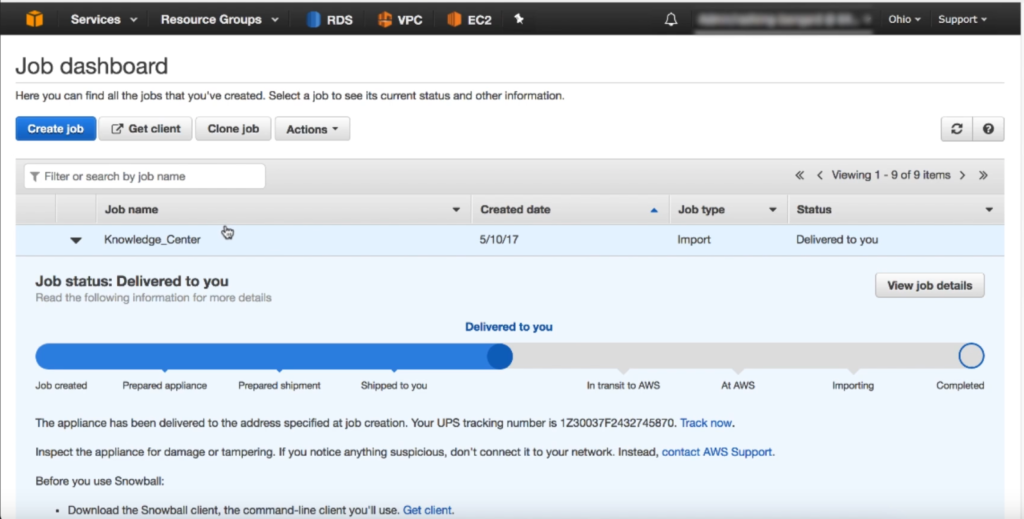The image size is (1024, 519).
Task: Open RDS service shortcut
Action: [x=329, y=19]
